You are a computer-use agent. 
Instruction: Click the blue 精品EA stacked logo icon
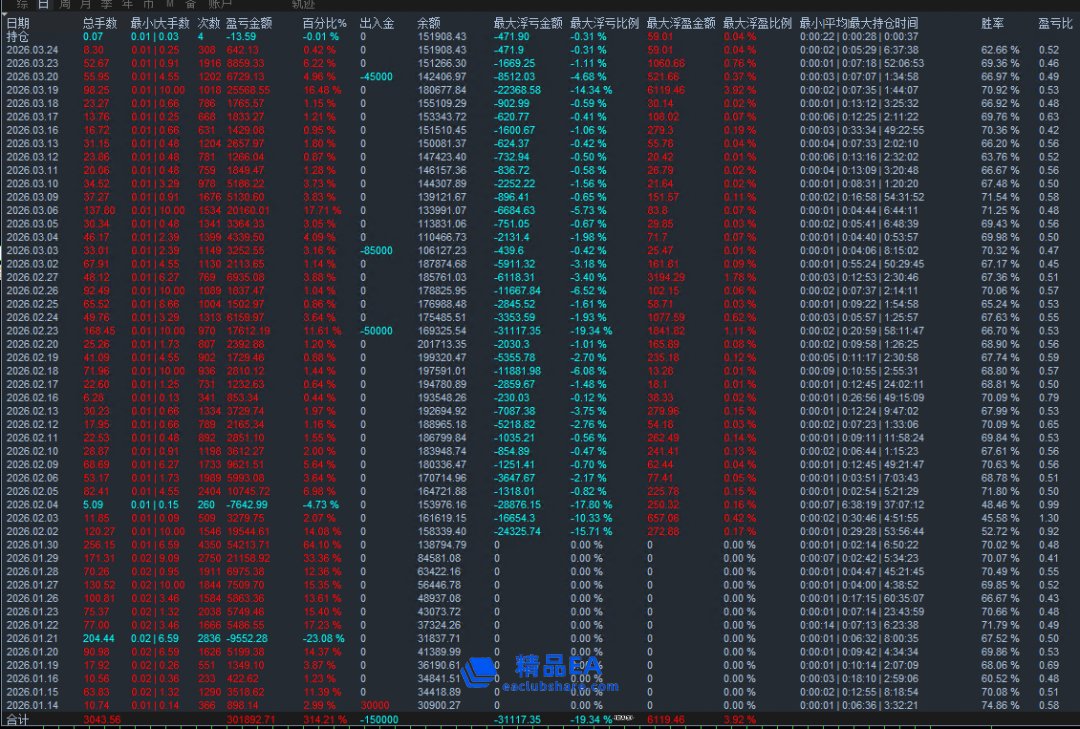(482, 671)
